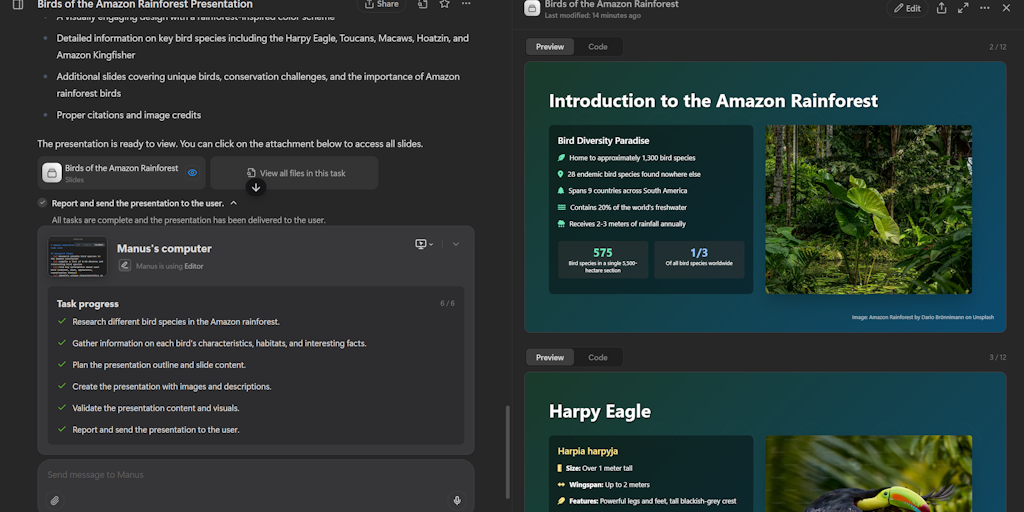Screen dimensions: 1024x512
Task: Open the monitor view dropdown in Manus's computer
Action: tap(424, 244)
